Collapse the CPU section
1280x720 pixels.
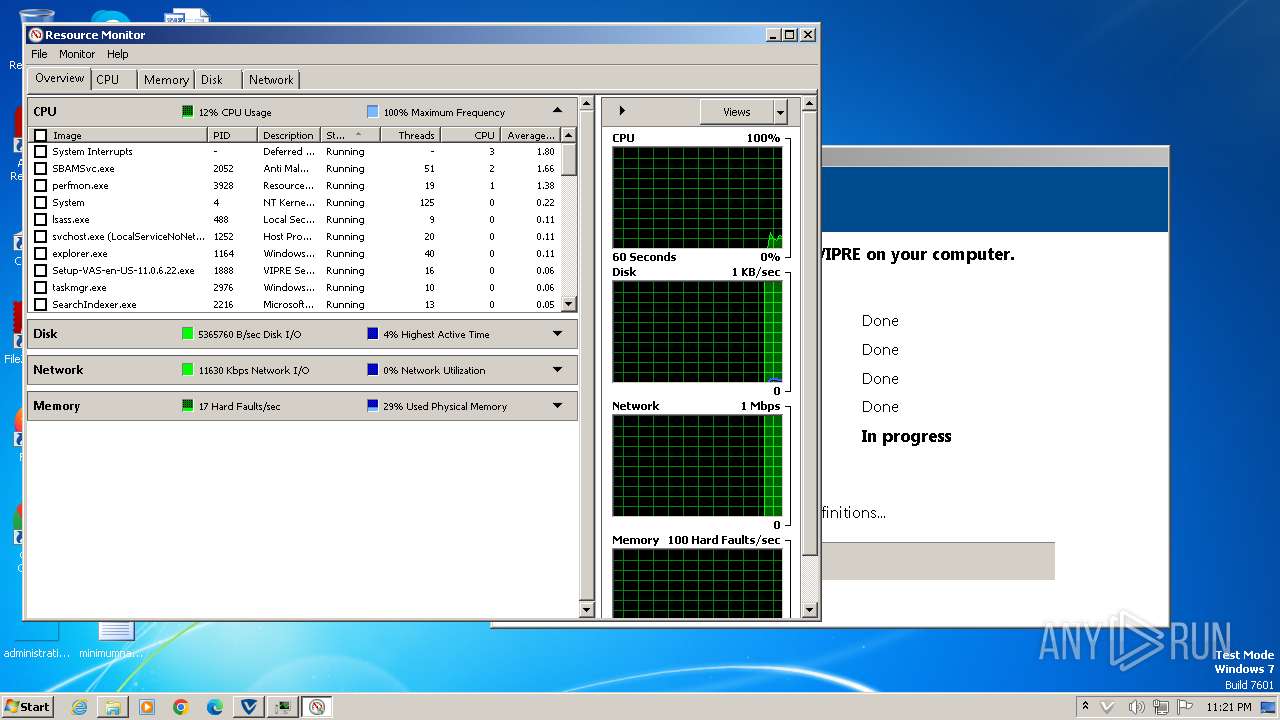558,111
